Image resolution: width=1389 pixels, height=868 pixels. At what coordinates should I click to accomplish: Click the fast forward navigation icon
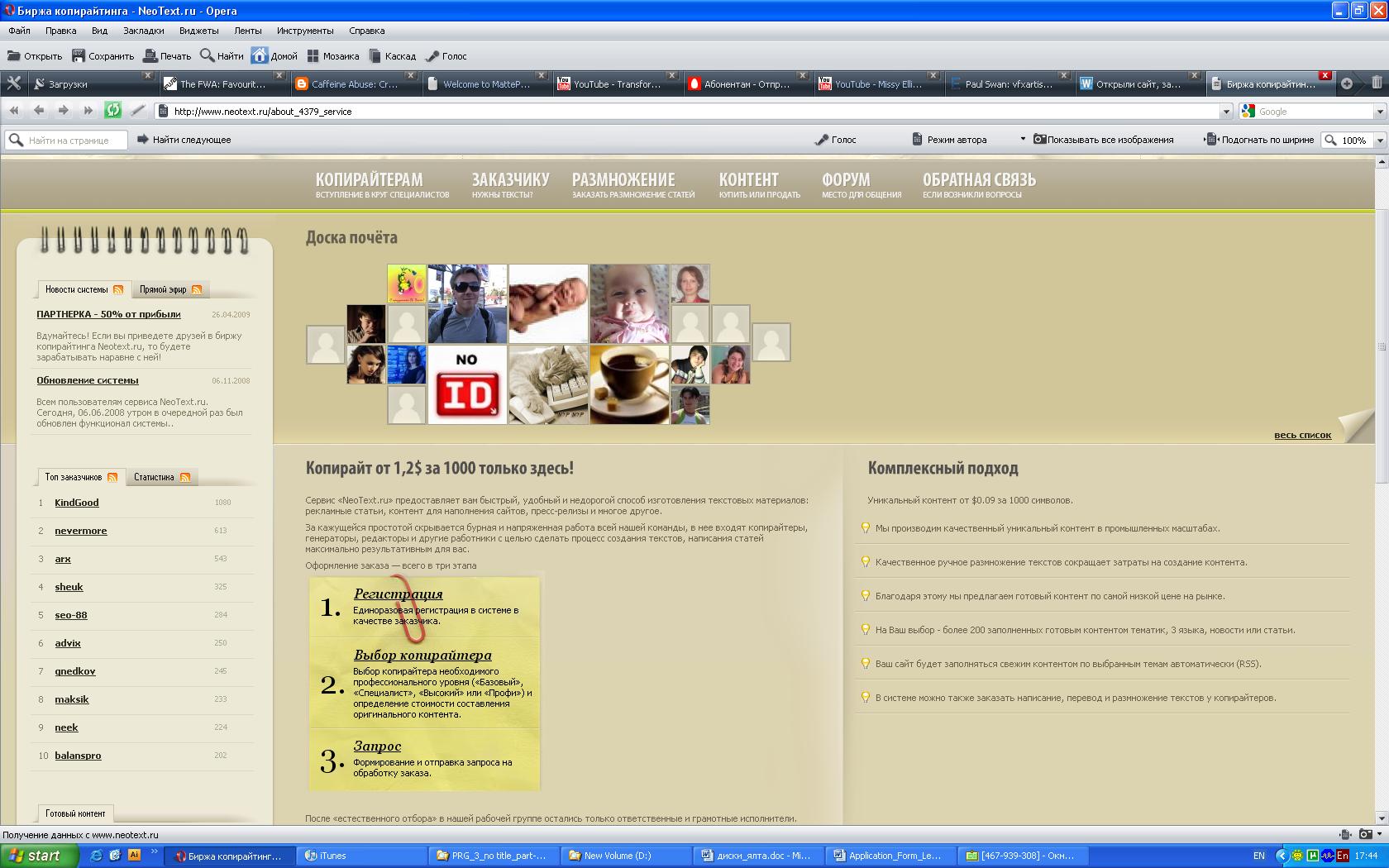(88, 110)
